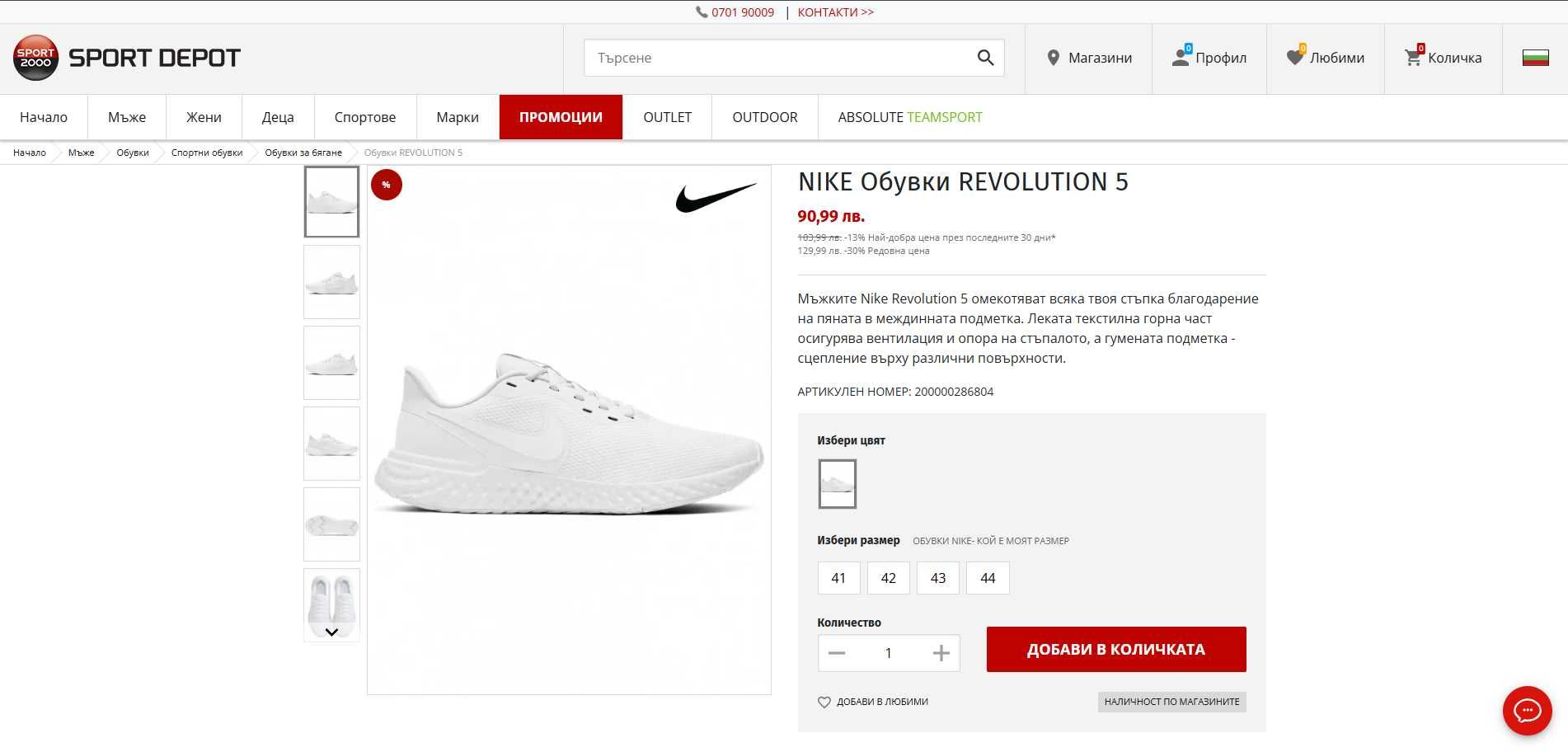The width and height of the screenshot is (1568, 752).
Task: Select the third product thumbnail
Action: click(x=331, y=363)
